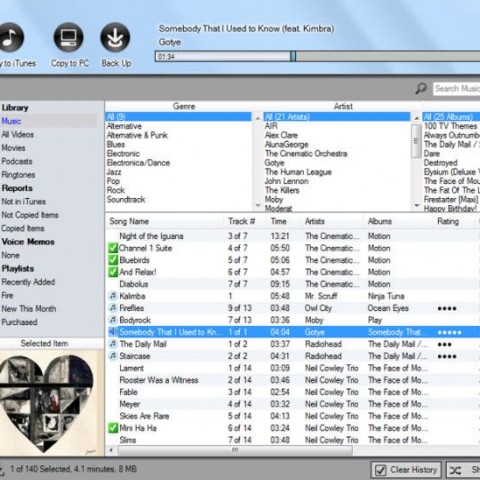
Task: Open the Fire playlist
Action: tap(7, 295)
